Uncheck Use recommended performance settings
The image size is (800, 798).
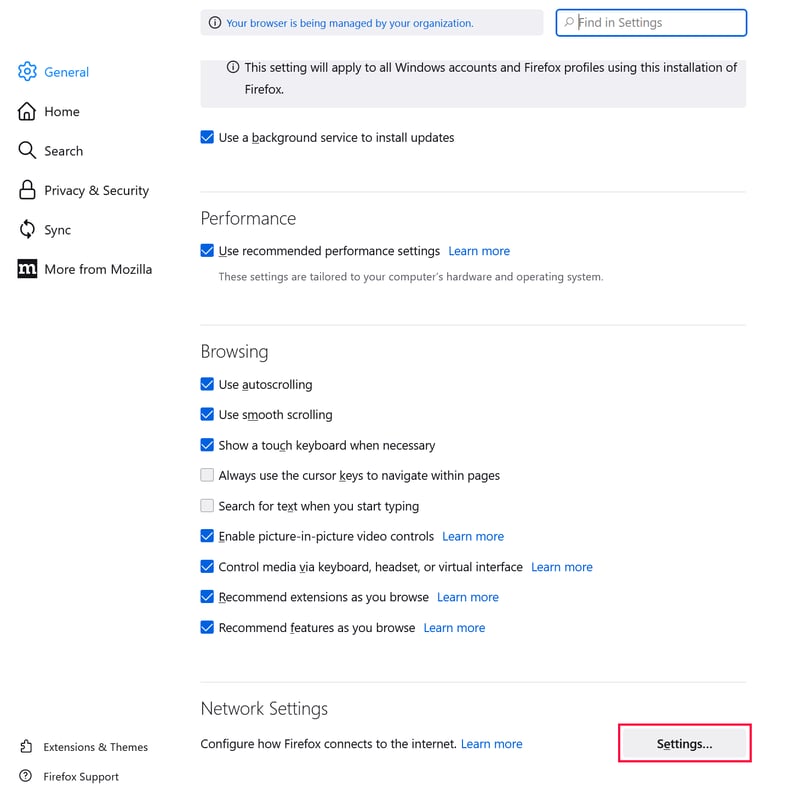pos(207,251)
